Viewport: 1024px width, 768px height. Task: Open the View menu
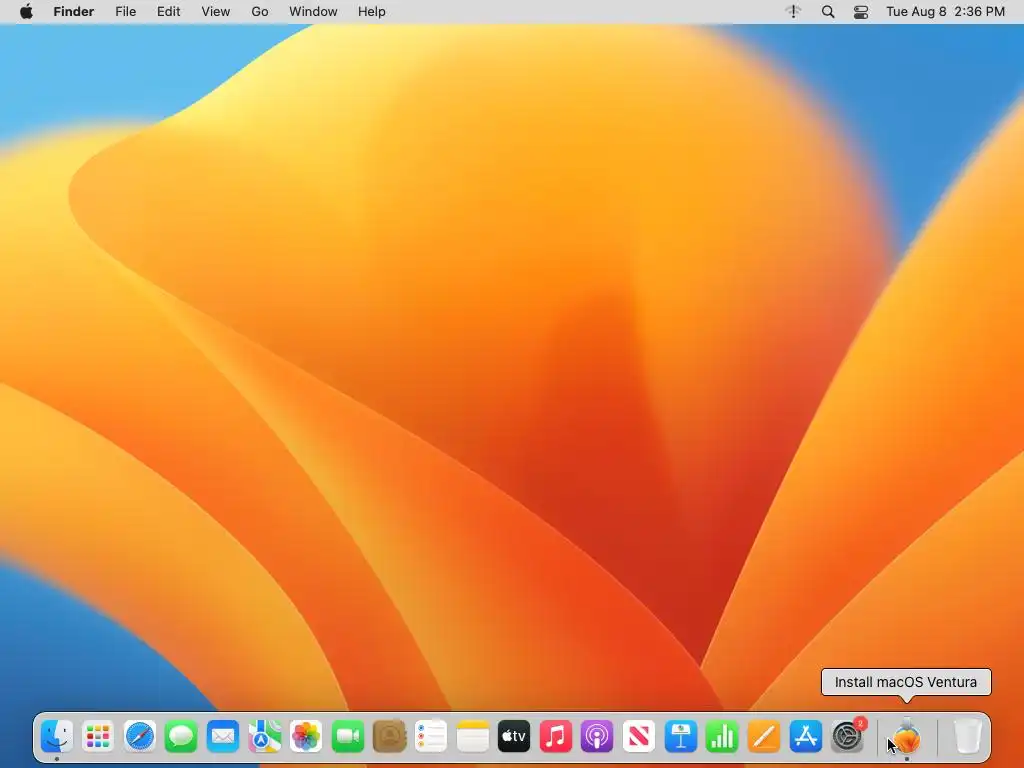216,12
